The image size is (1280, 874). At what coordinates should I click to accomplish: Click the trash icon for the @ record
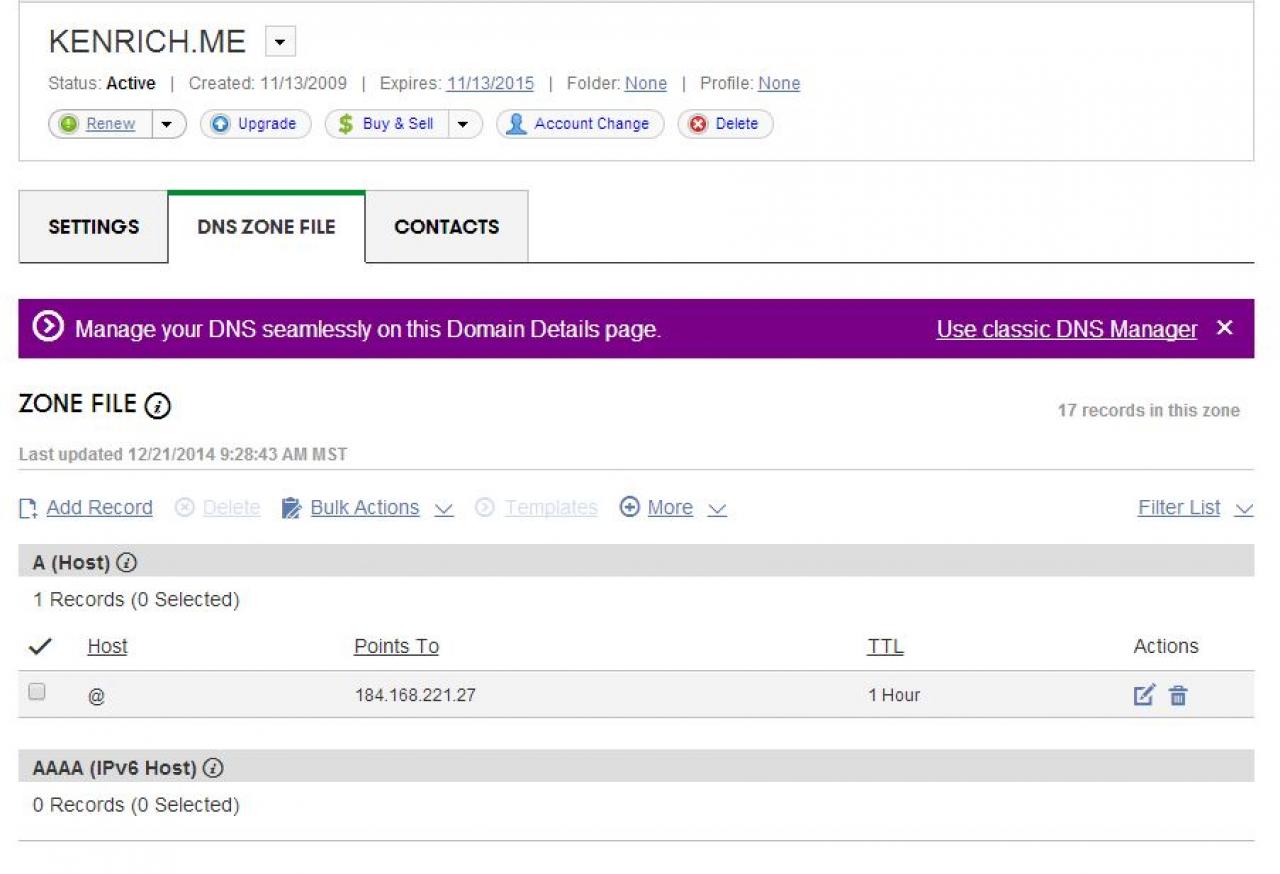[x=1179, y=696]
